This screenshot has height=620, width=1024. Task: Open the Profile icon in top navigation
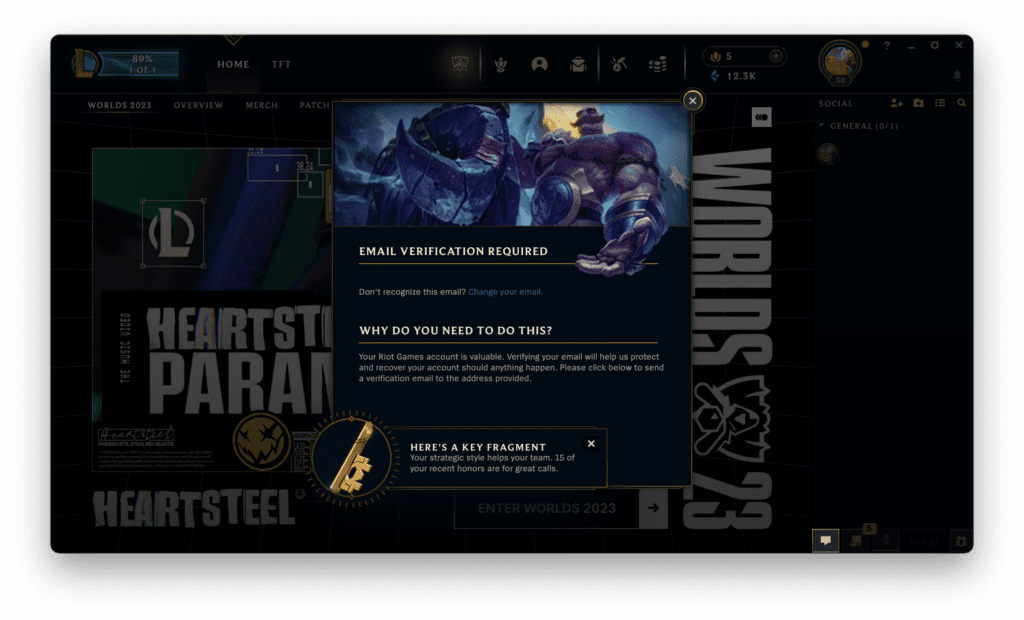tap(539, 64)
